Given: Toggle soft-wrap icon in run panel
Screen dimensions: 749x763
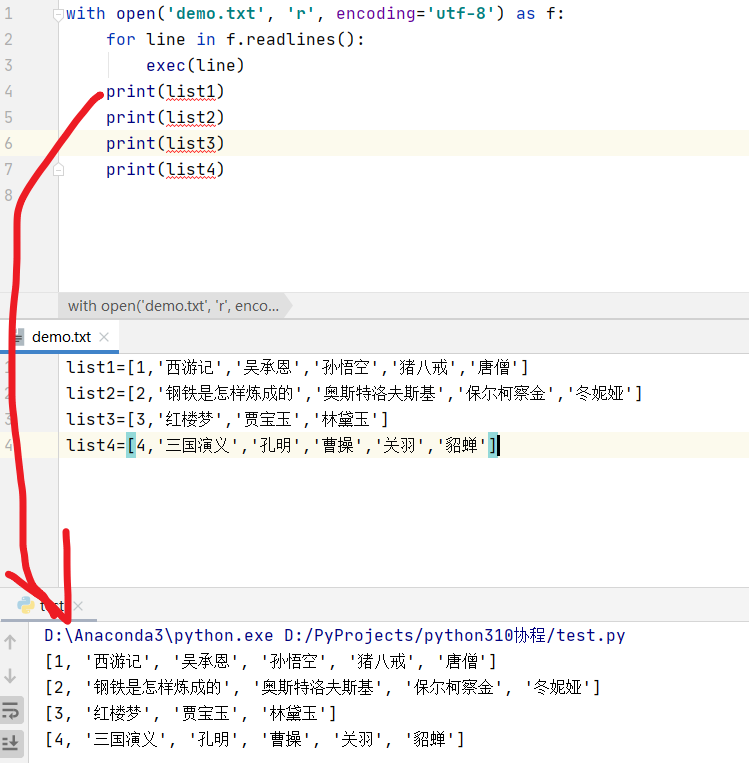Looking at the screenshot, I should 10,711.
